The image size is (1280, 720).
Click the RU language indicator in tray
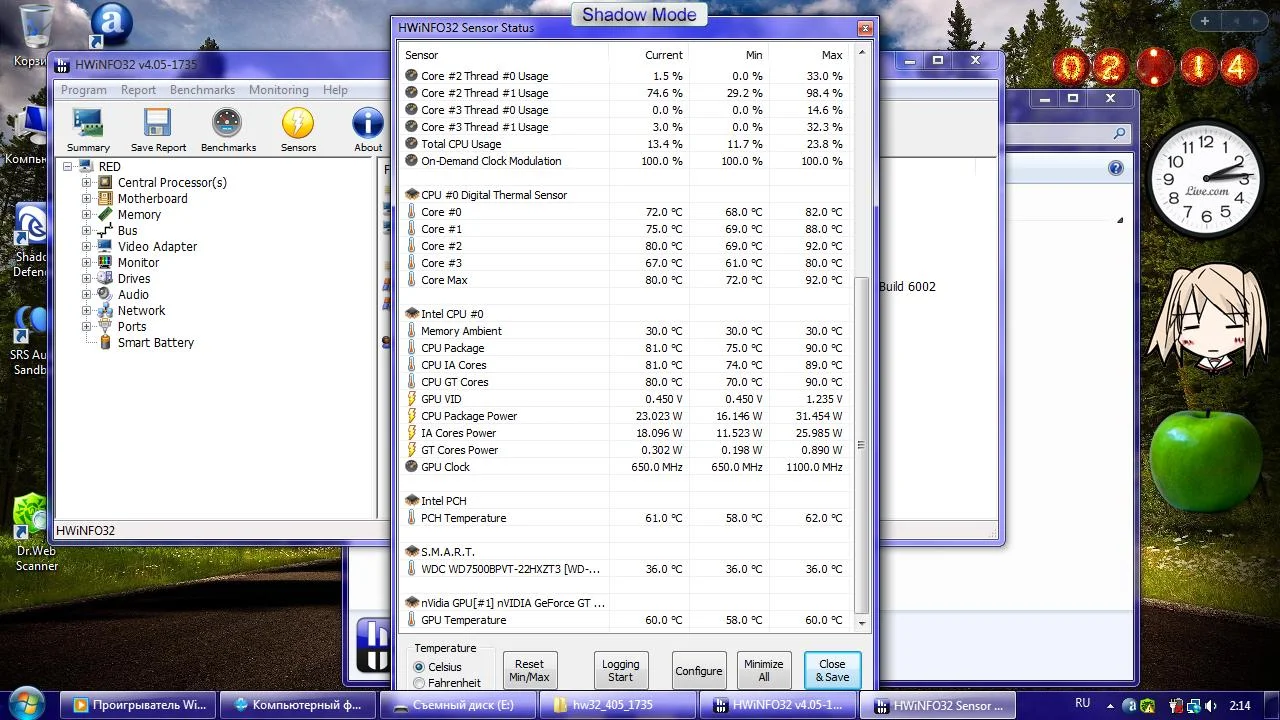1083,704
